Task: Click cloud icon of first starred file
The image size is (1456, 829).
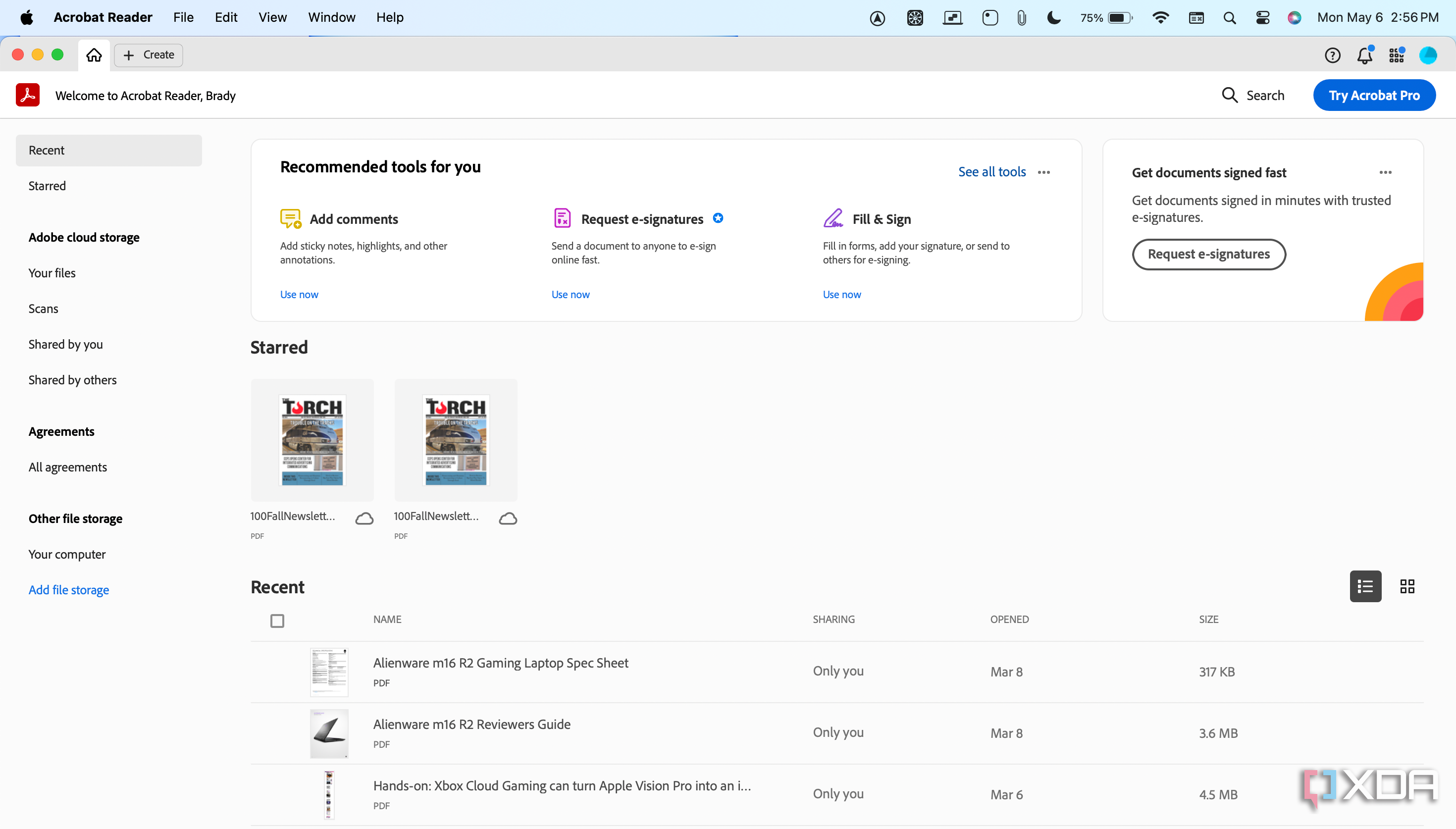Action: [x=364, y=518]
